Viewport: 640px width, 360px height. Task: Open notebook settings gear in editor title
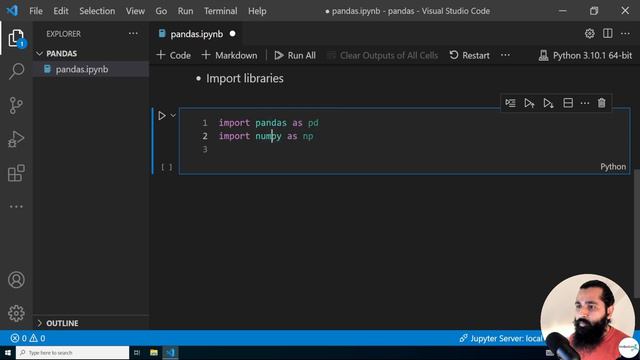tap(589, 33)
